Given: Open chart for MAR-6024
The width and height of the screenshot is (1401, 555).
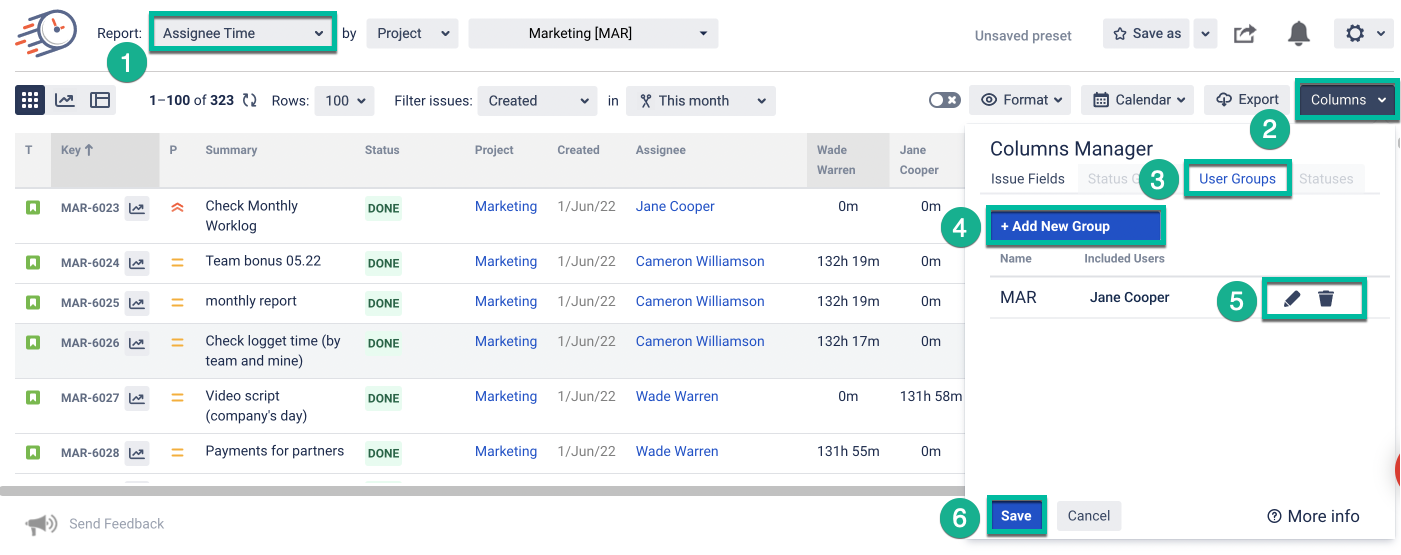Looking at the screenshot, I should coord(137,264).
